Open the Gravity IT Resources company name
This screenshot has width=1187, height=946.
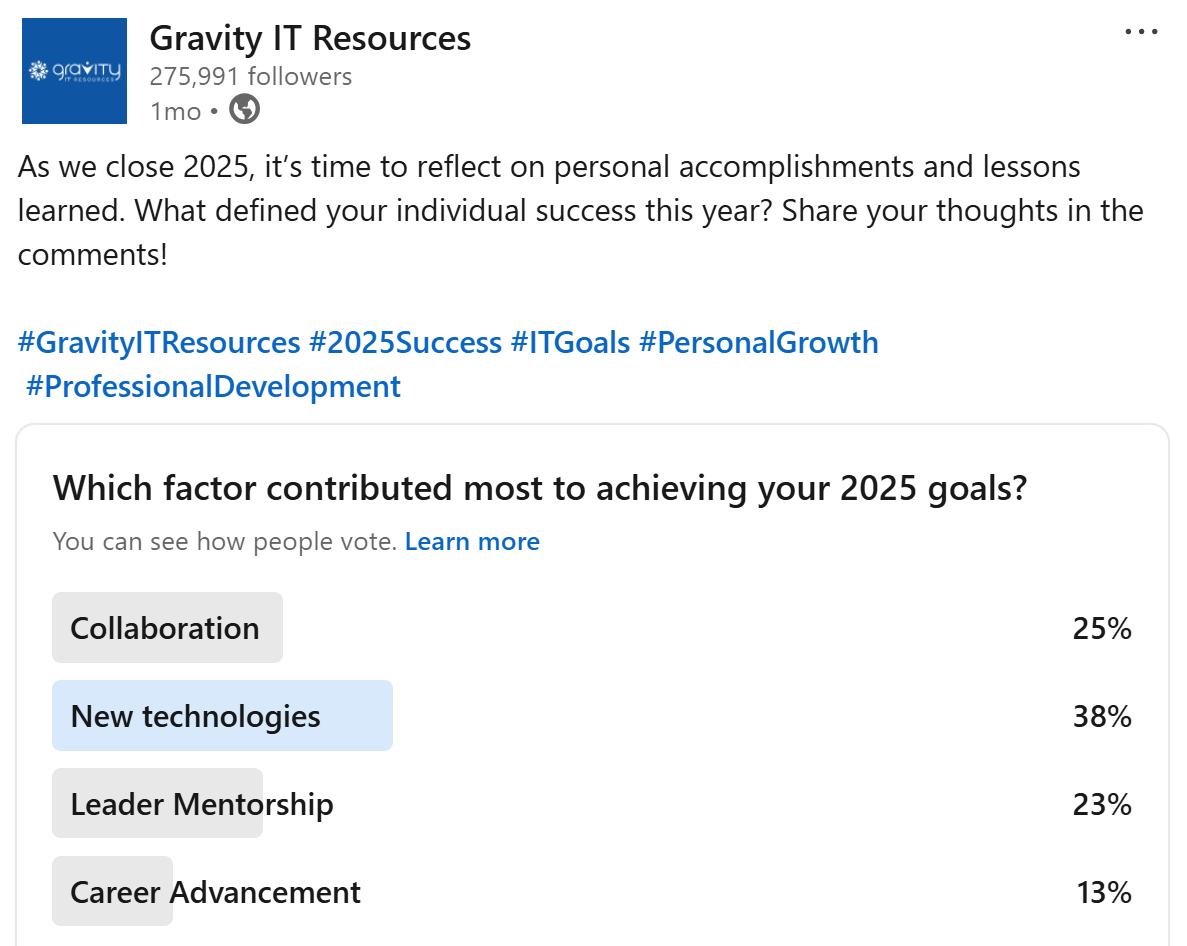(310, 38)
